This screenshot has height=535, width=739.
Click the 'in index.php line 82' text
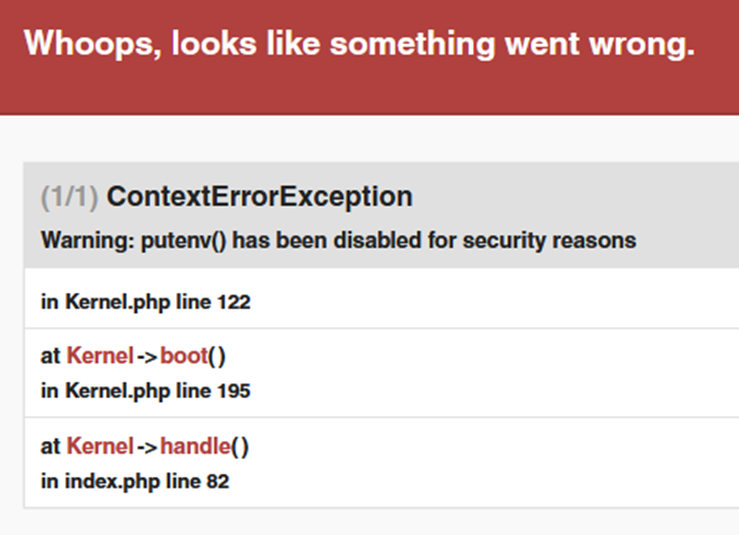134,481
